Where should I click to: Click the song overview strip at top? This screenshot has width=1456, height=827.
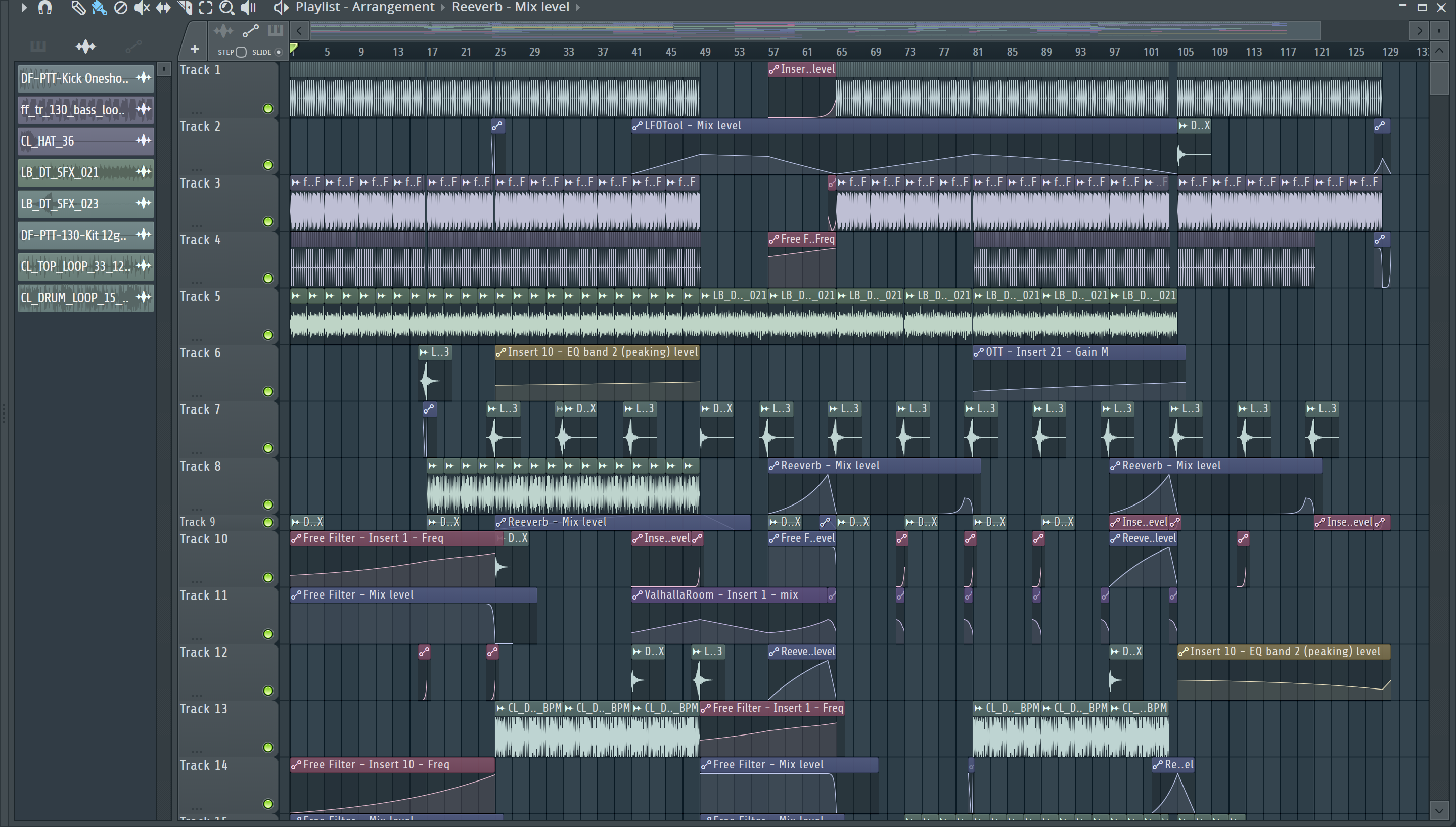(x=815, y=31)
